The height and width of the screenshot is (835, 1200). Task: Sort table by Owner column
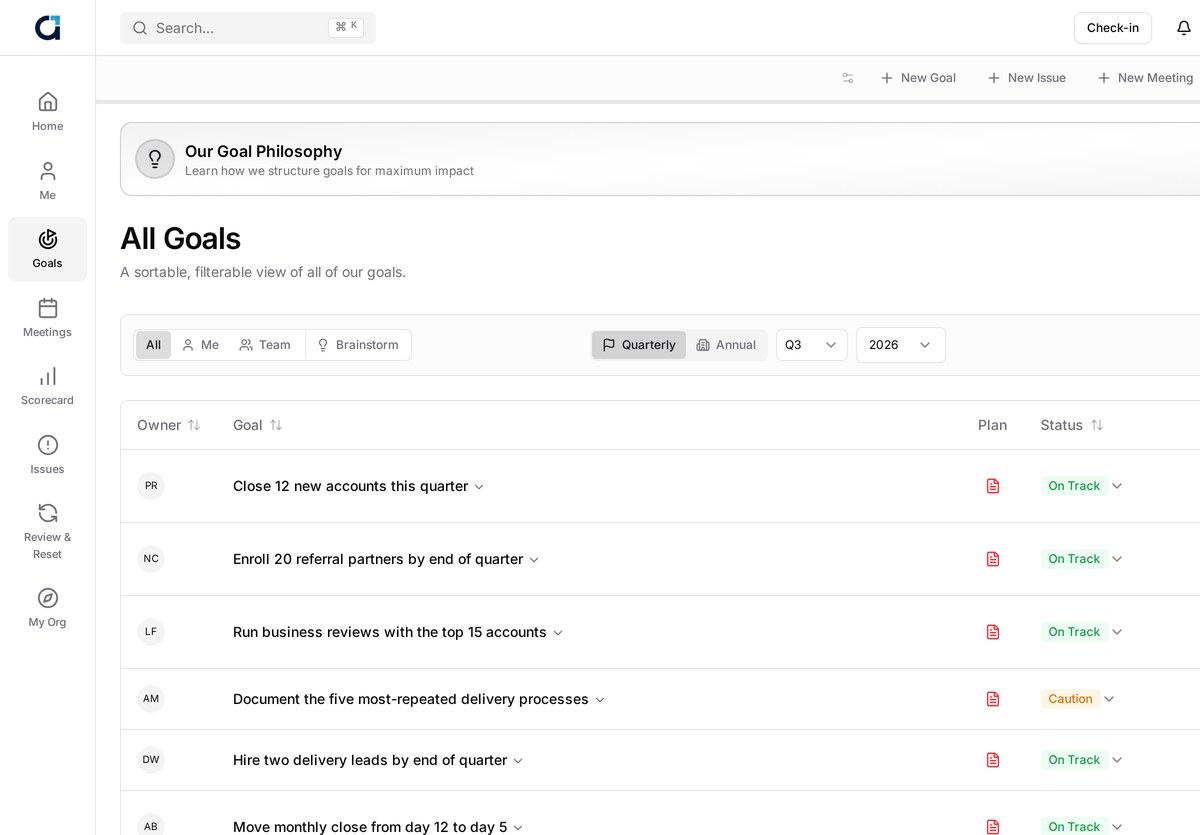[169, 425]
